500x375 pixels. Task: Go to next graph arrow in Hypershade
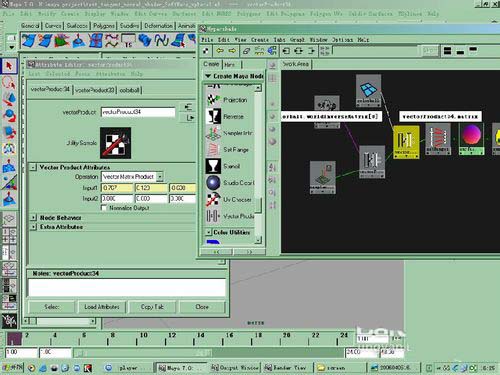pos(232,51)
